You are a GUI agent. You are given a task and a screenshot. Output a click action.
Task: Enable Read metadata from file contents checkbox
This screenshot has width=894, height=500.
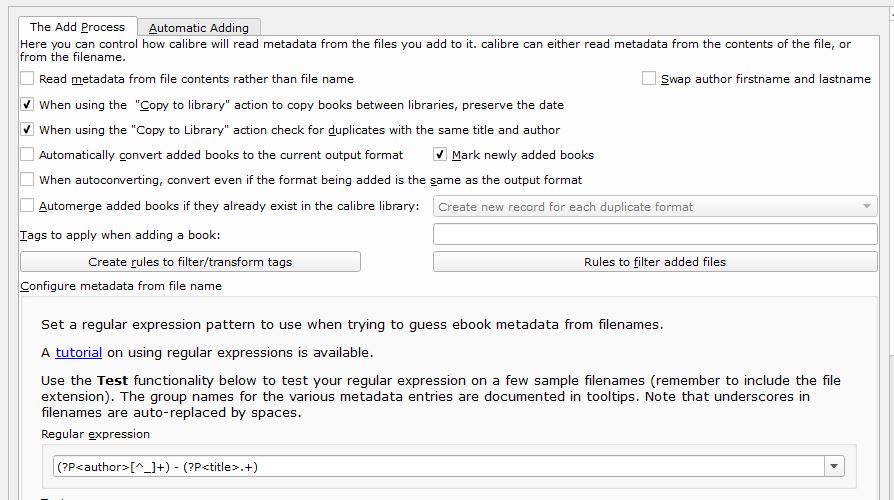pyautogui.click(x=28, y=78)
